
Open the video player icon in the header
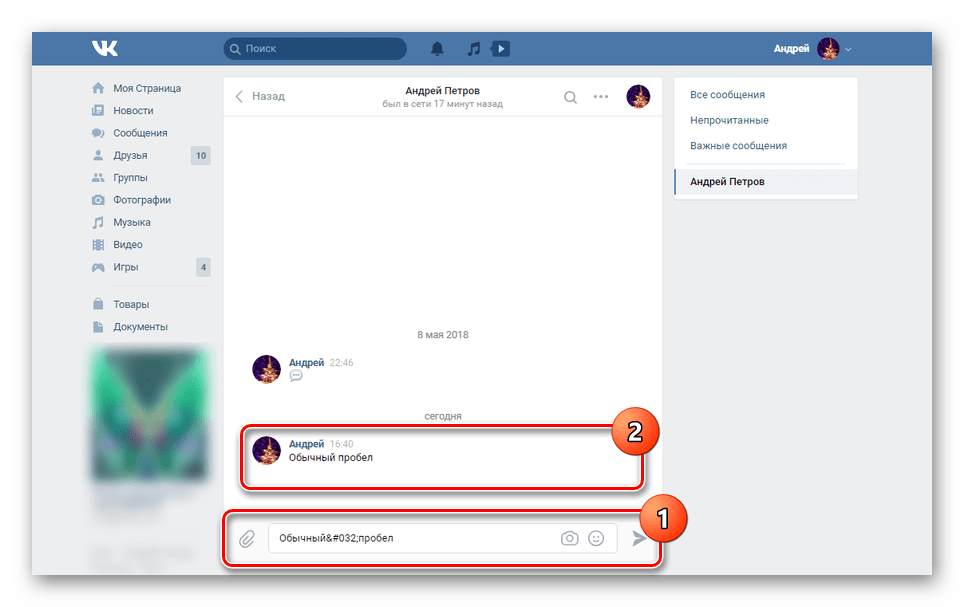point(500,48)
